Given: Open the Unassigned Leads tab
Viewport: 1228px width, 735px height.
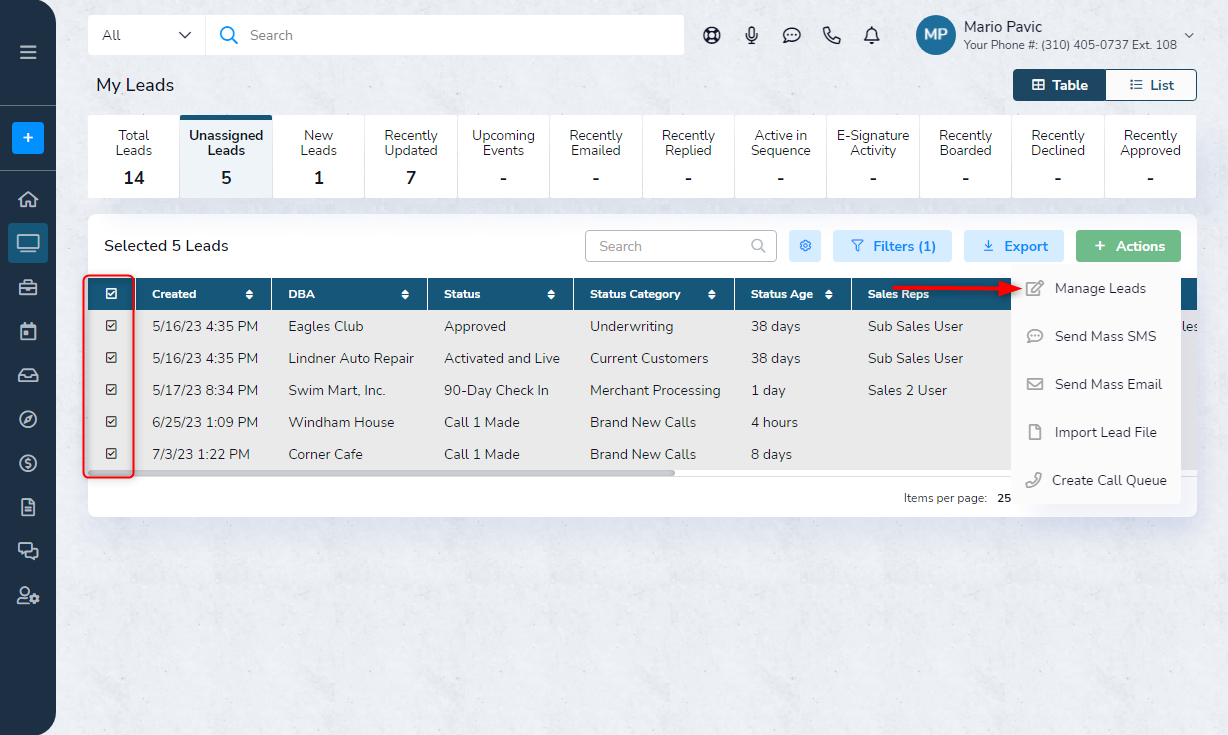Looking at the screenshot, I should coord(226,157).
